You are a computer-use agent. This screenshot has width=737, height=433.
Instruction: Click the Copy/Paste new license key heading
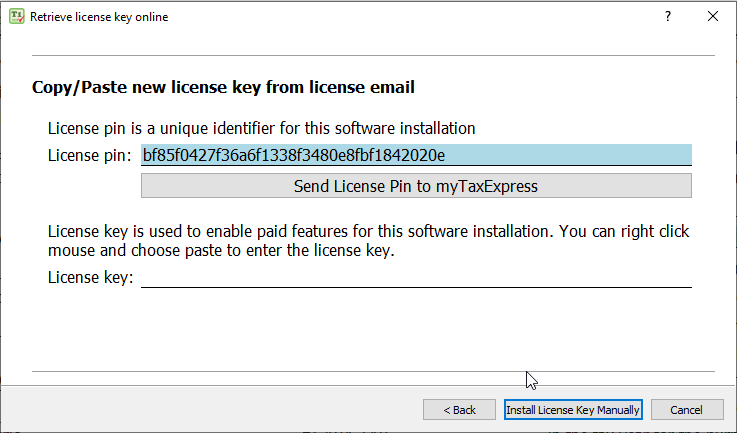(x=224, y=87)
